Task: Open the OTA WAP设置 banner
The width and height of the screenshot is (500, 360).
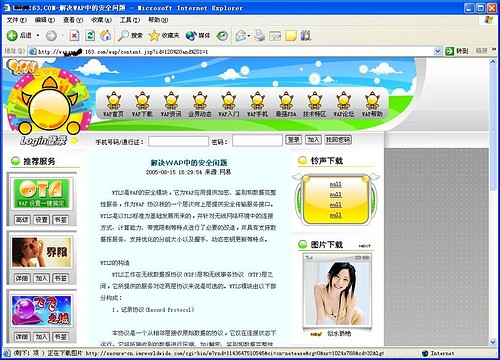Action: click(x=42, y=193)
